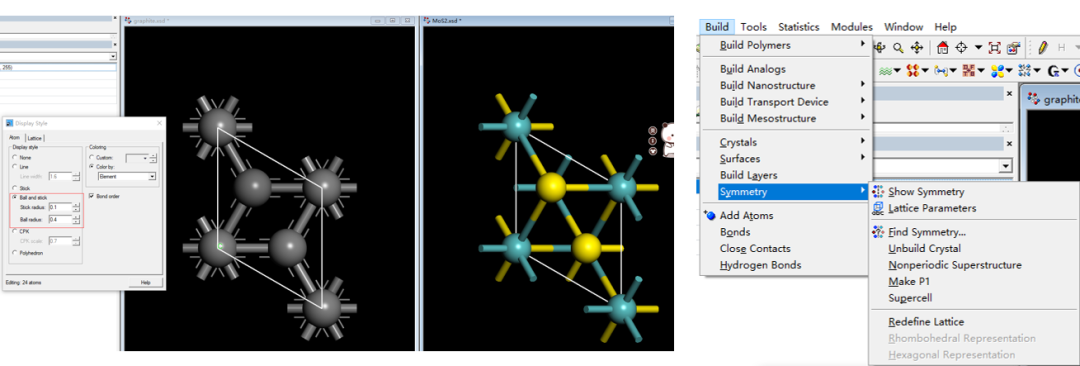Click the MoS2.xsd window title icon
1080x366 pixels.
click(428, 21)
